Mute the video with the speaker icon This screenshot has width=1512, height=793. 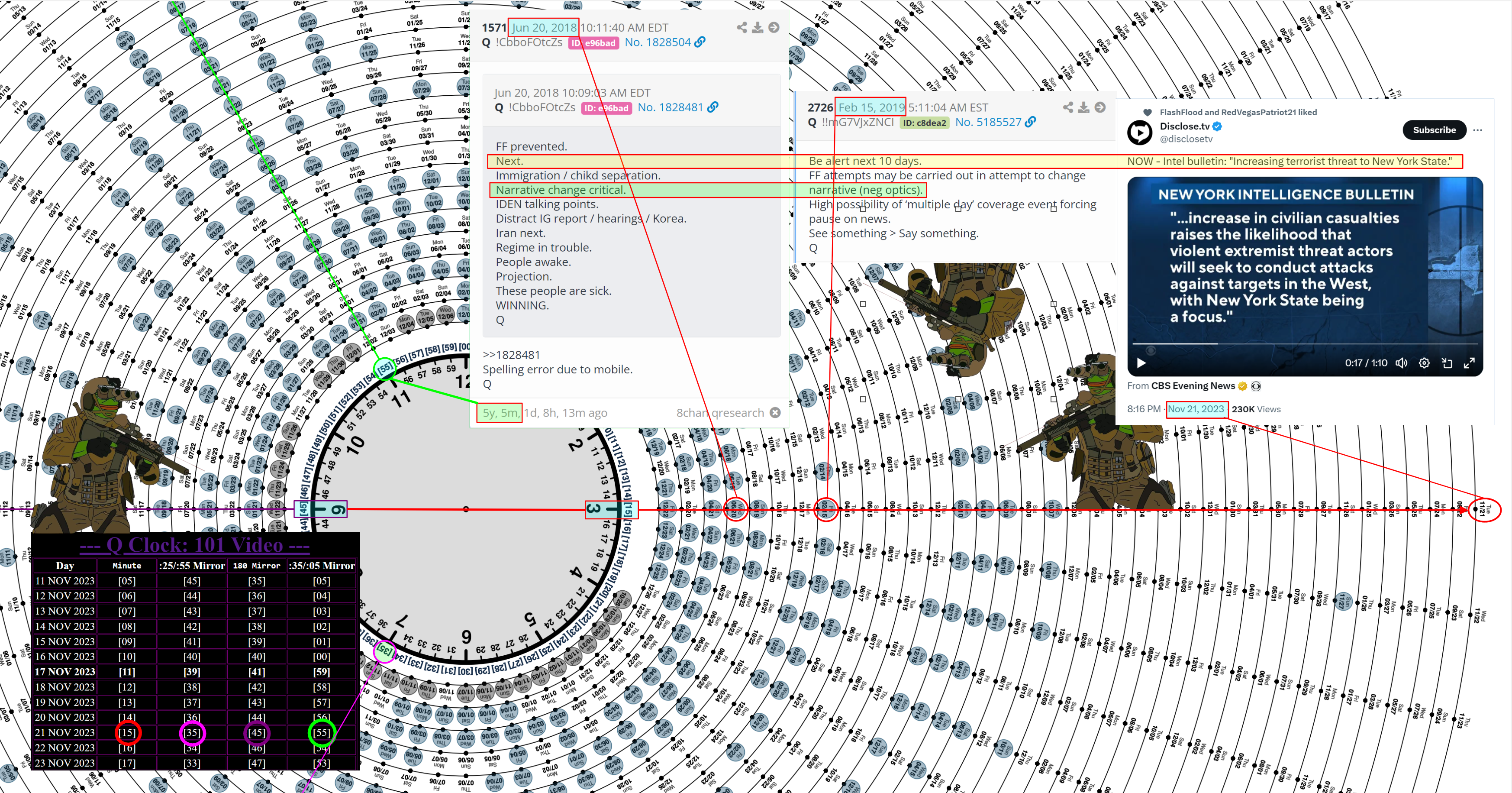pyautogui.click(x=1402, y=363)
